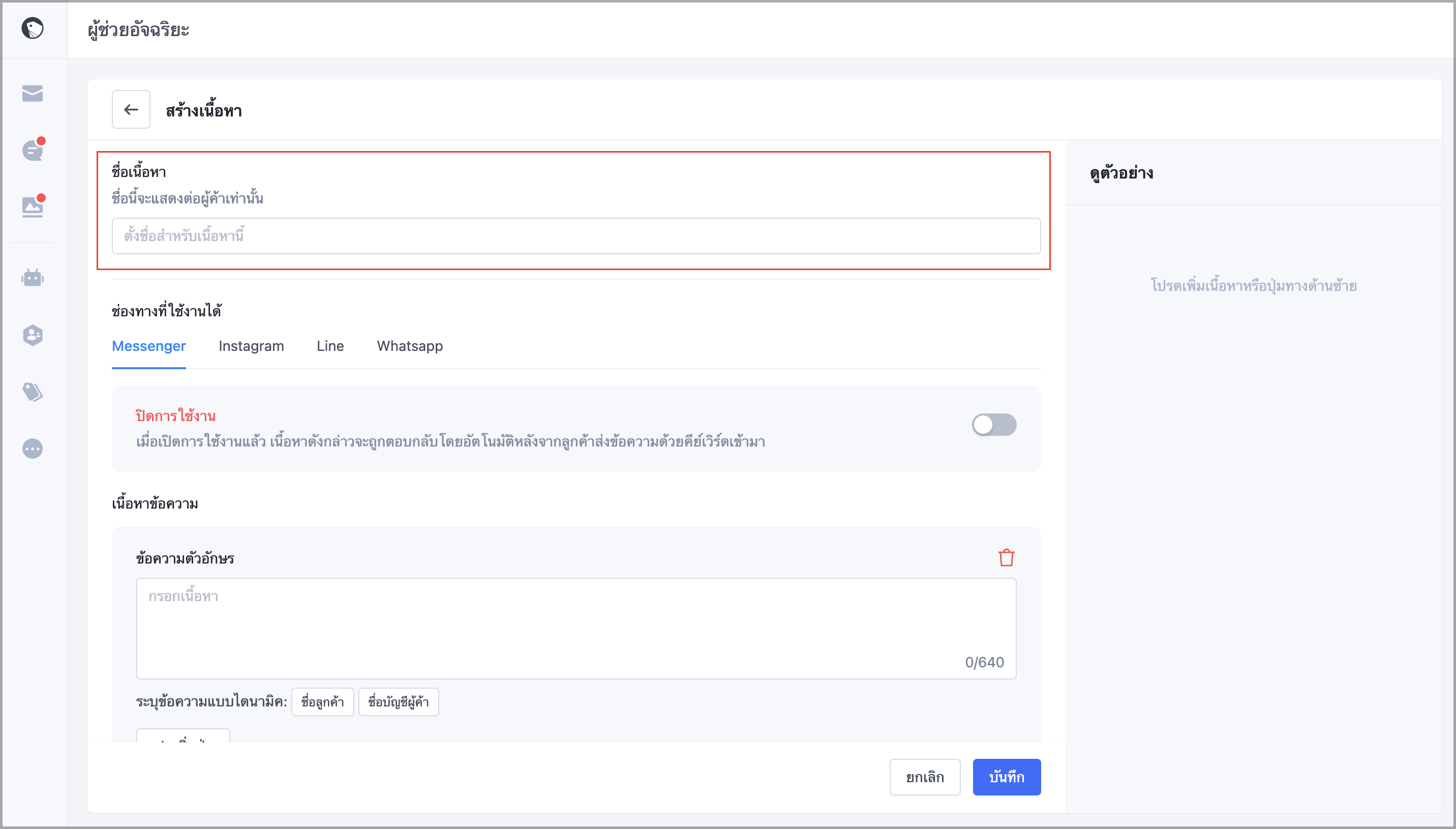Open the chat bubble icon with notification
The height and width of the screenshot is (829, 1456).
point(33,150)
